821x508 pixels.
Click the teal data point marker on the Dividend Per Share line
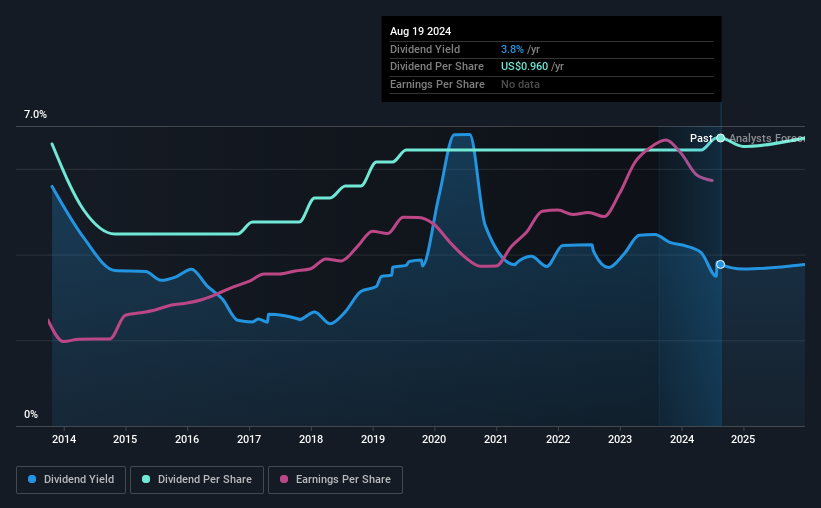point(720,138)
